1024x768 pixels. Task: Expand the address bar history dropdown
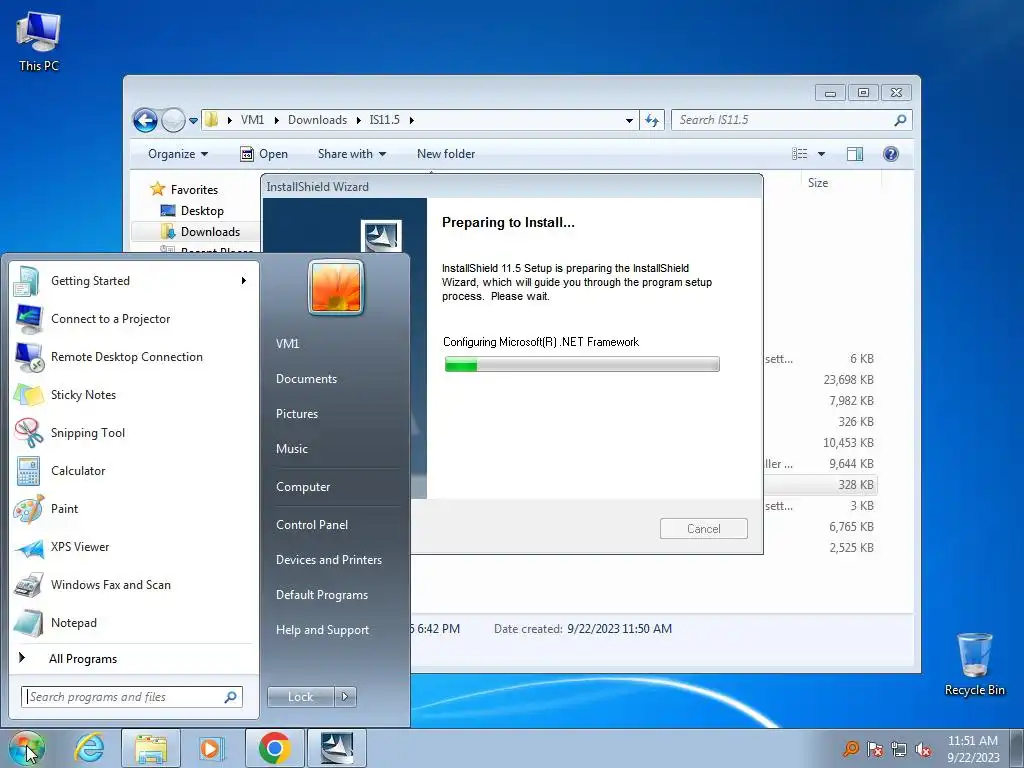coord(629,120)
